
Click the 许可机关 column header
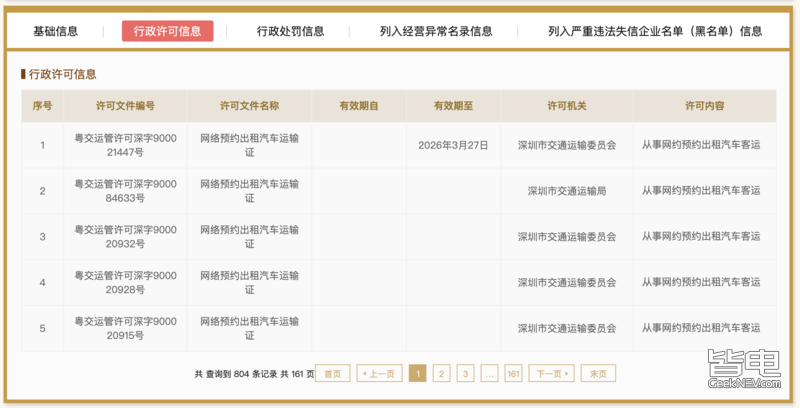[567, 106]
